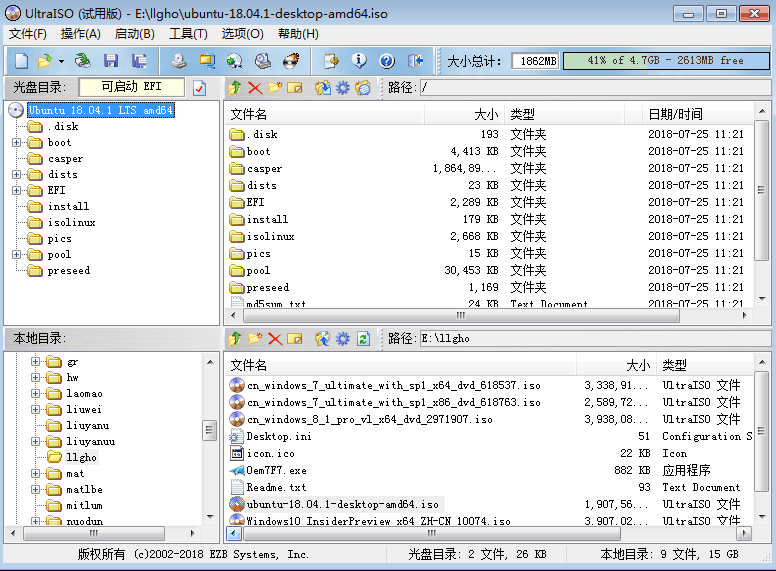This screenshot has width=776, height=571.
Task: Click local path field showing E:\llgho
Action: coord(595,339)
